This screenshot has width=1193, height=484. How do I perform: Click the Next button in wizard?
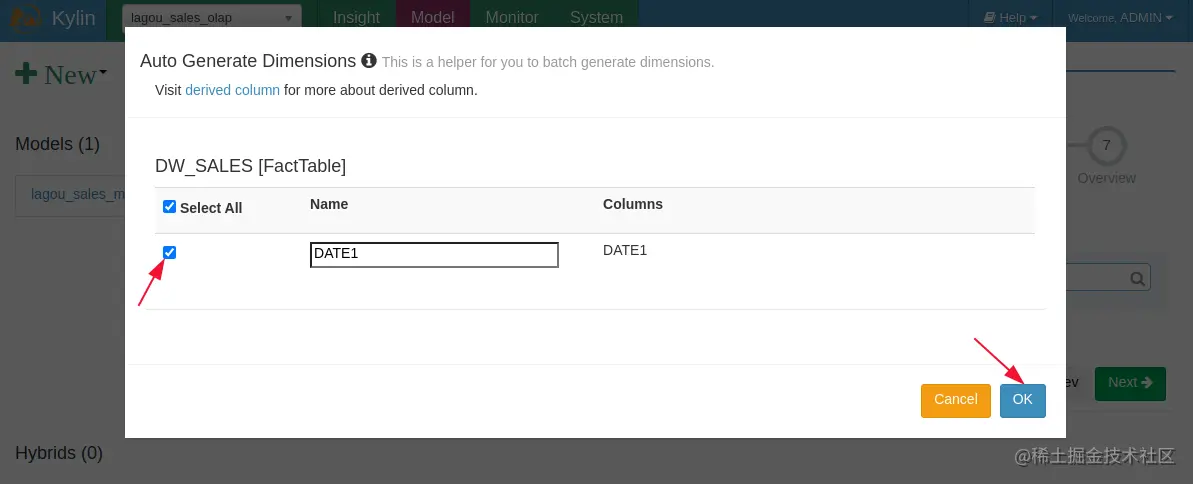[1130, 383]
